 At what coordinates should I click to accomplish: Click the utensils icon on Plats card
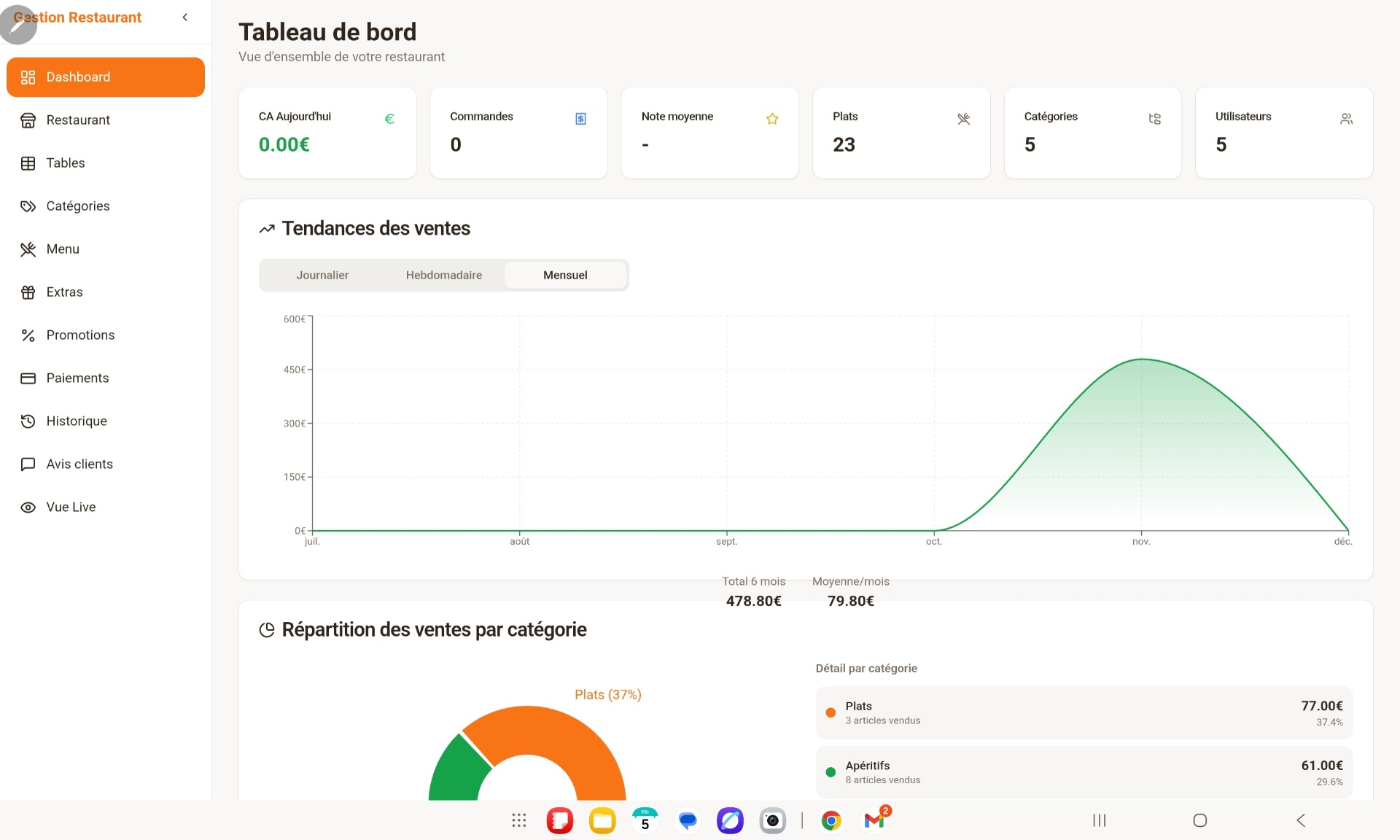[964, 119]
